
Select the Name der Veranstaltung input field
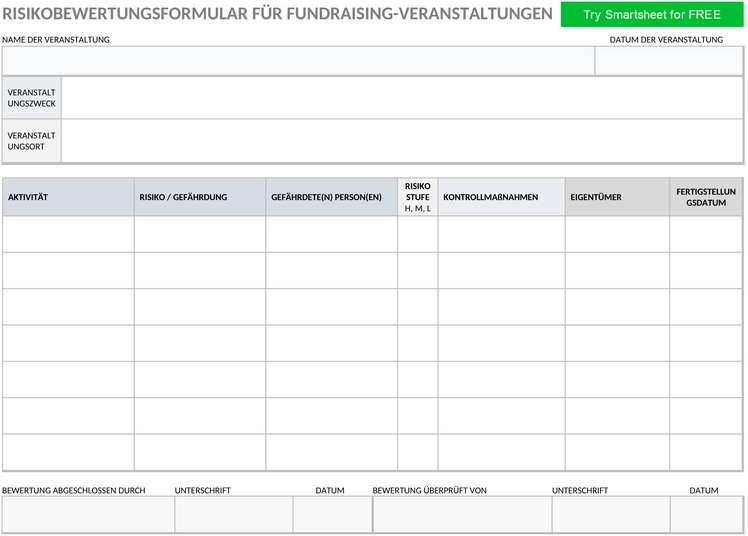pos(299,61)
